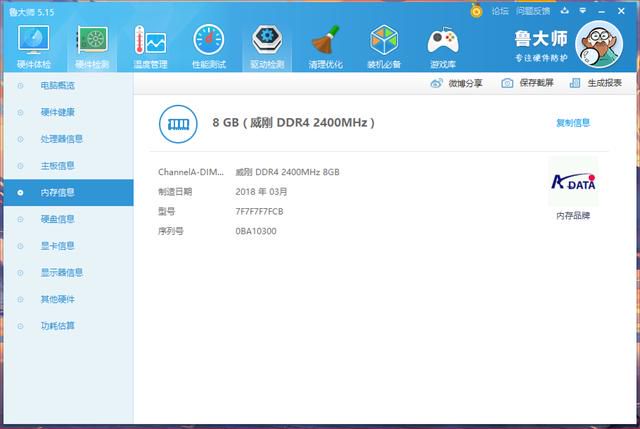640x429 pixels.
Task: Click the 2018 年 03月 manufacture date
Action: pyautogui.click(x=261, y=191)
